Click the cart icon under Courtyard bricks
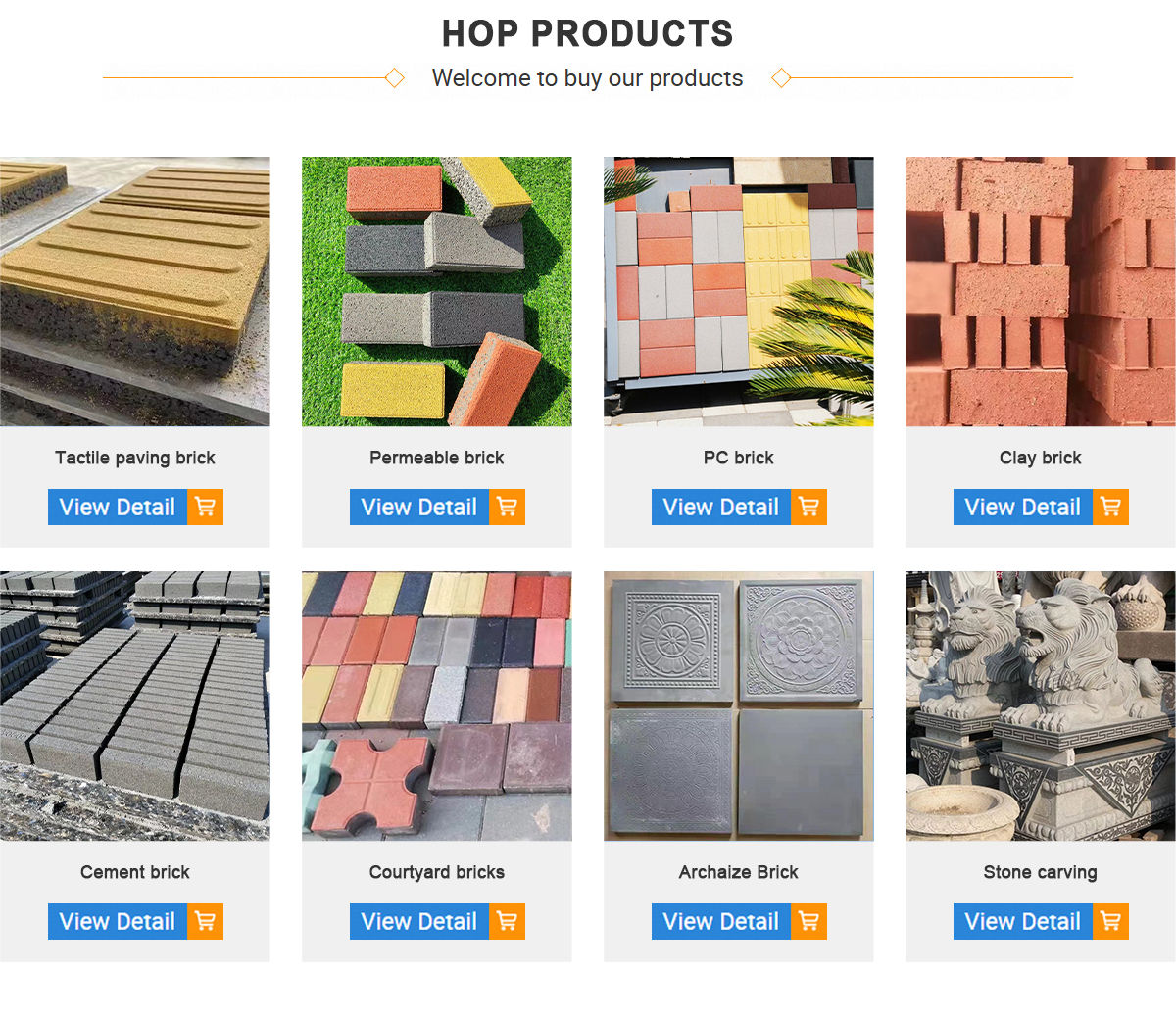1176x1020 pixels. tap(507, 921)
